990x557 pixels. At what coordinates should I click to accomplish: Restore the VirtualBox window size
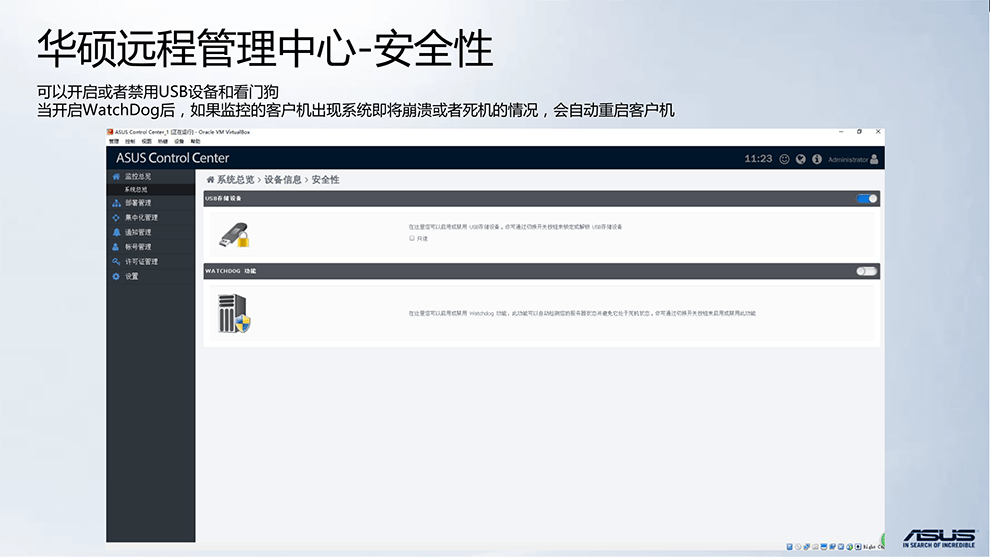(x=859, y=132)
